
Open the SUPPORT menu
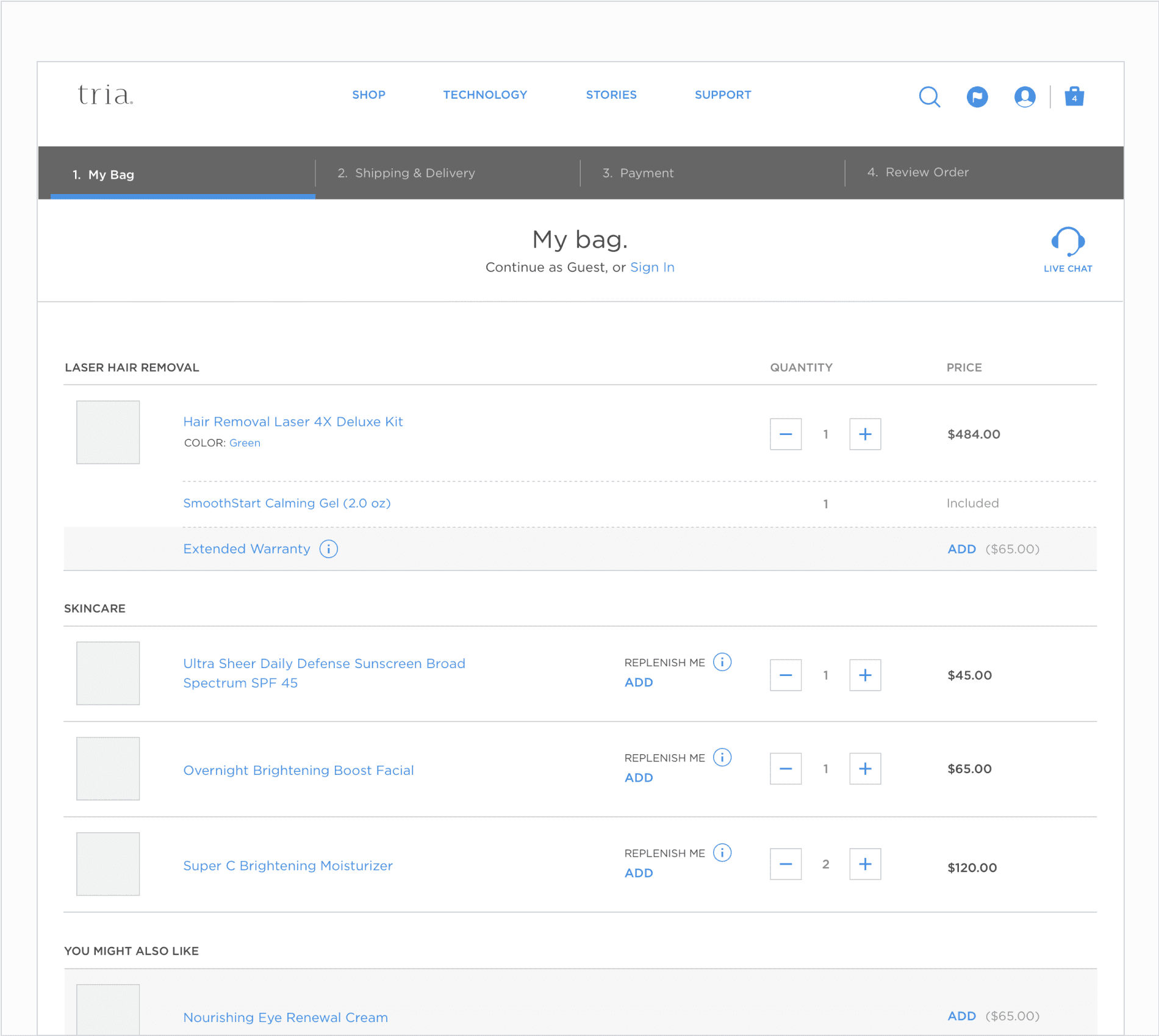(x=723, y=95)
